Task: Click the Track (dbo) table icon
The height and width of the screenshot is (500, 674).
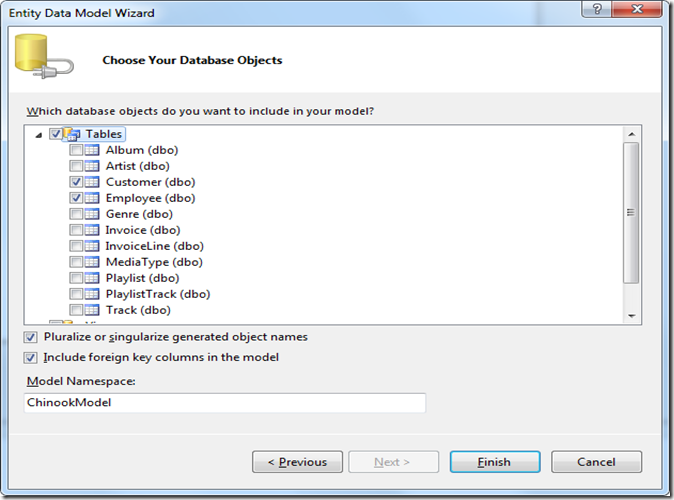Action: pyautogui.click(x=94, y=310)
